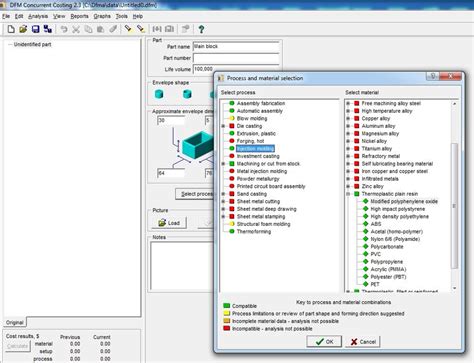Expand the Sand casting process node
Screen dimensions: 474x363
click(223, 194)
